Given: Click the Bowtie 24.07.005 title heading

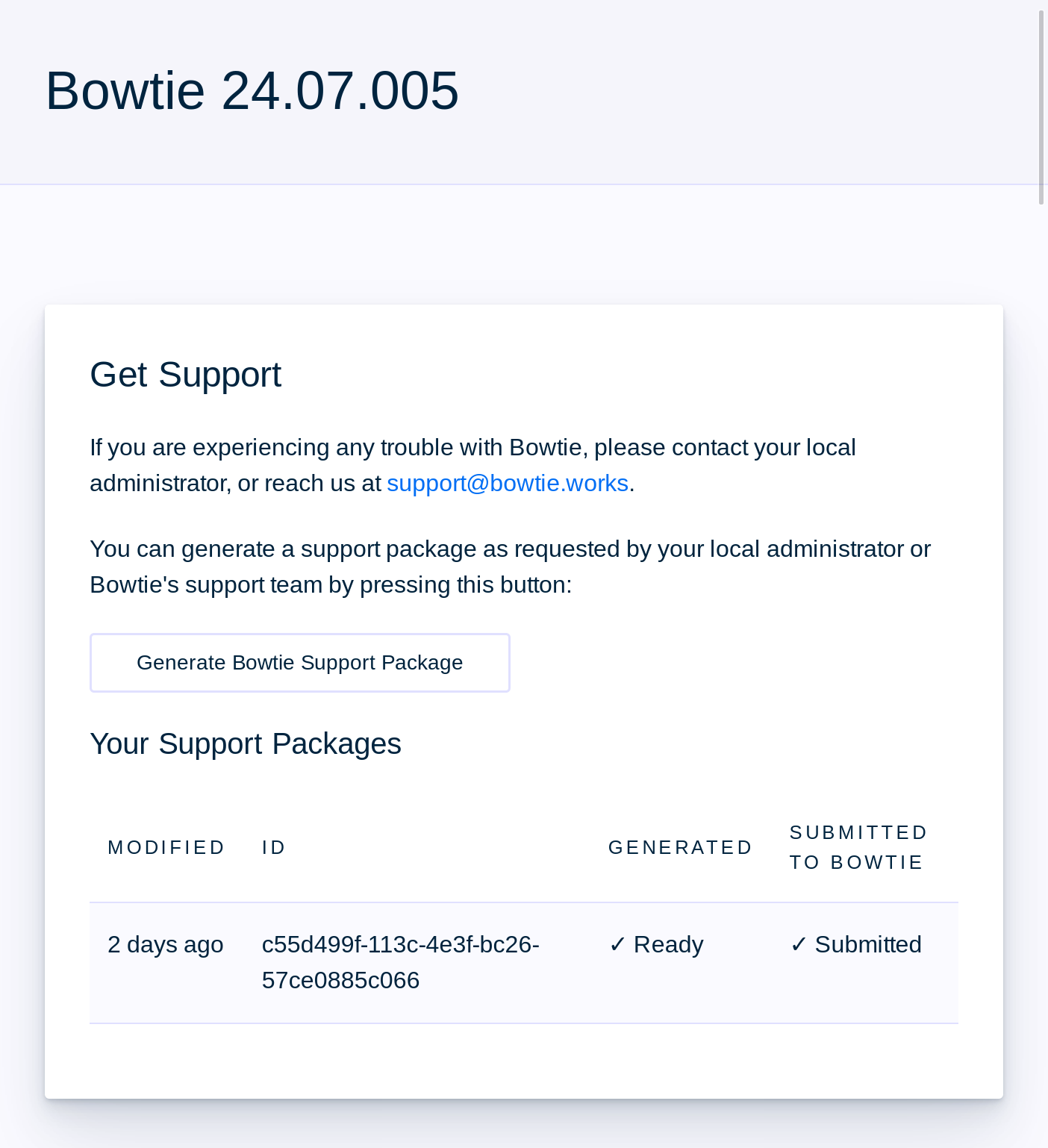Looking at the screenshot, I should point(252,91).
